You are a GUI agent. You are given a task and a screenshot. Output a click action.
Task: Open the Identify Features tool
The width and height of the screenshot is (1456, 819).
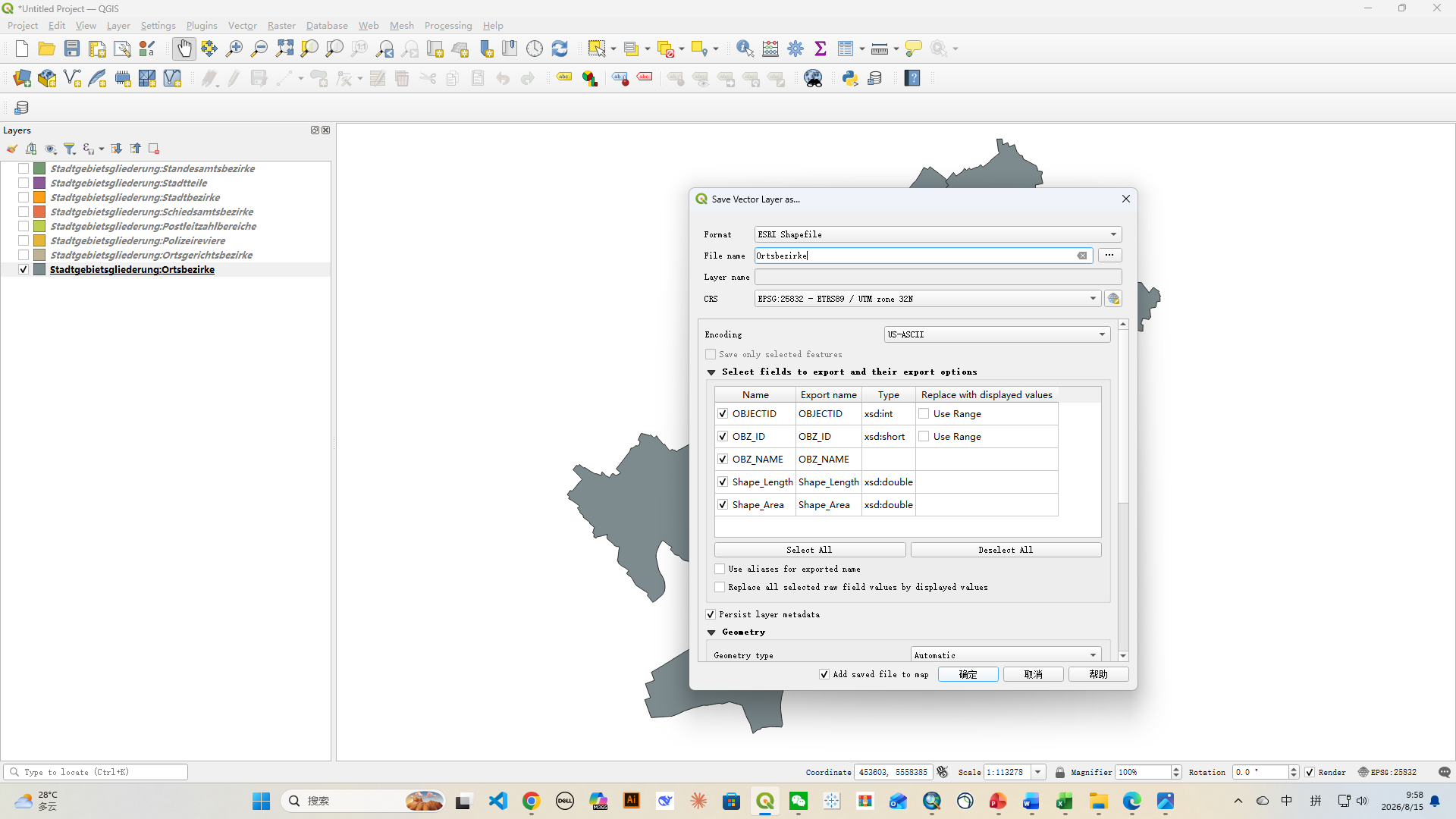745,49
